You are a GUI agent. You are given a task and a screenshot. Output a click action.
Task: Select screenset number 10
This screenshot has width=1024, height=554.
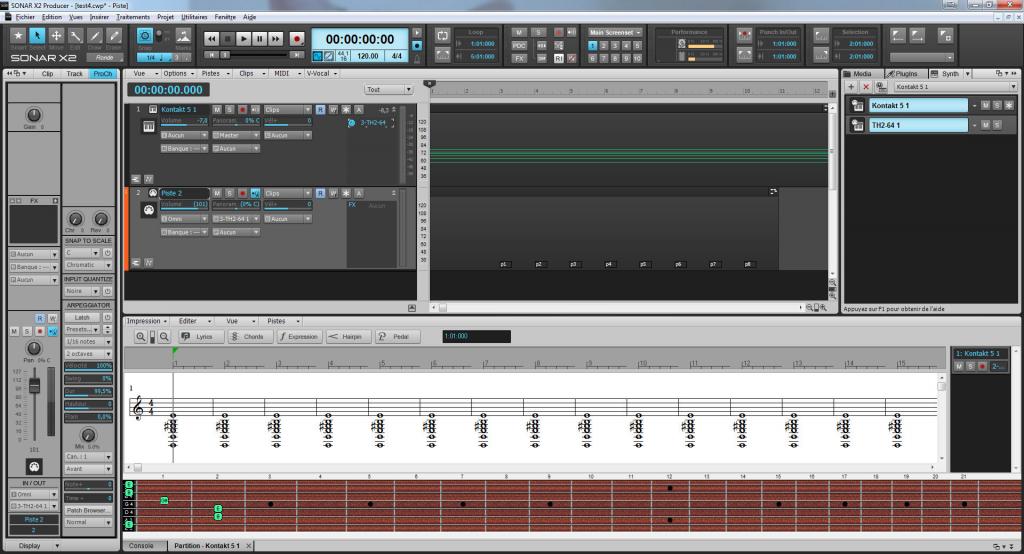click(637, 58)
